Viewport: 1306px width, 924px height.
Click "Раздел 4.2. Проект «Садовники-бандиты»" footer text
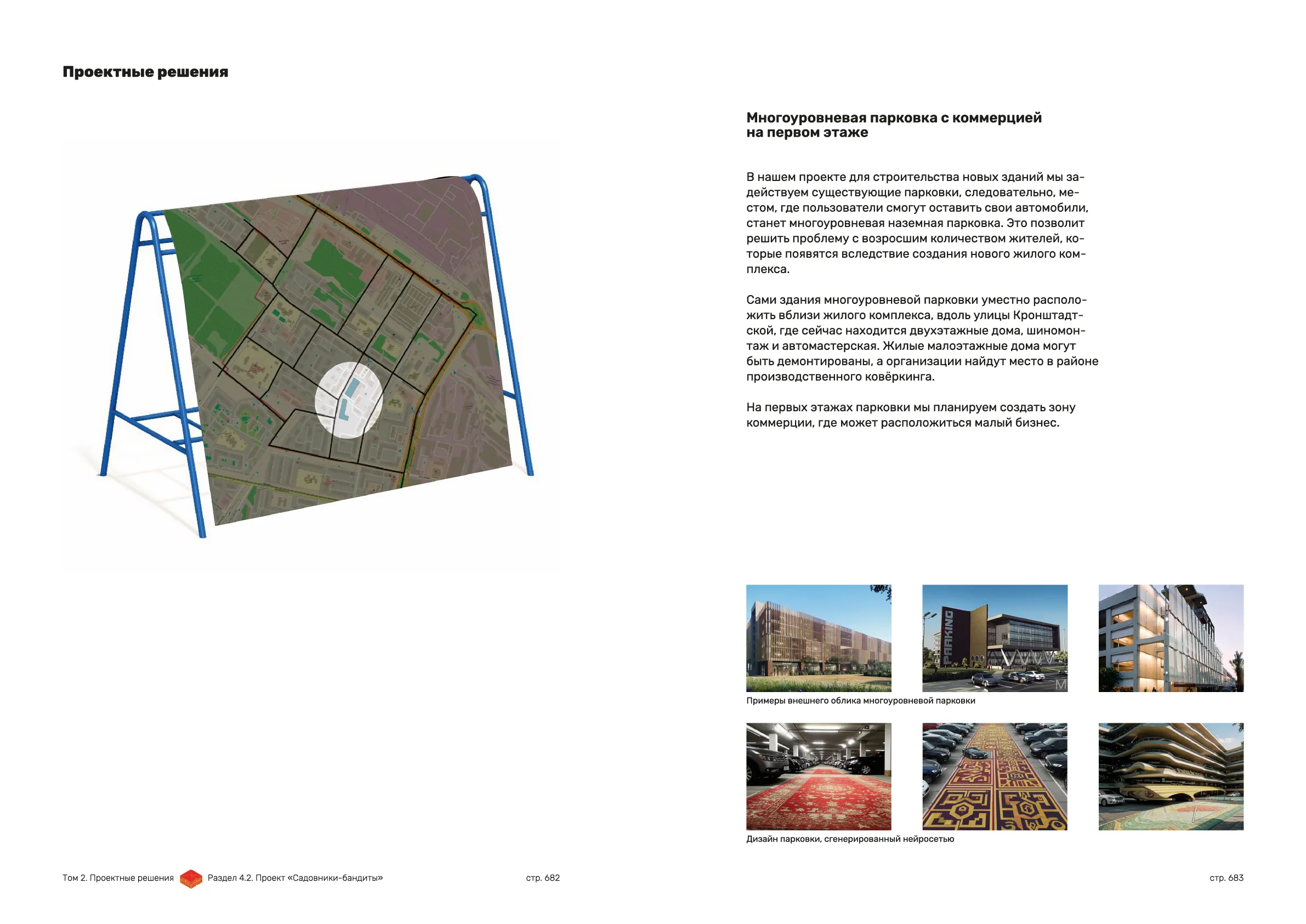[x=294, y=878]
